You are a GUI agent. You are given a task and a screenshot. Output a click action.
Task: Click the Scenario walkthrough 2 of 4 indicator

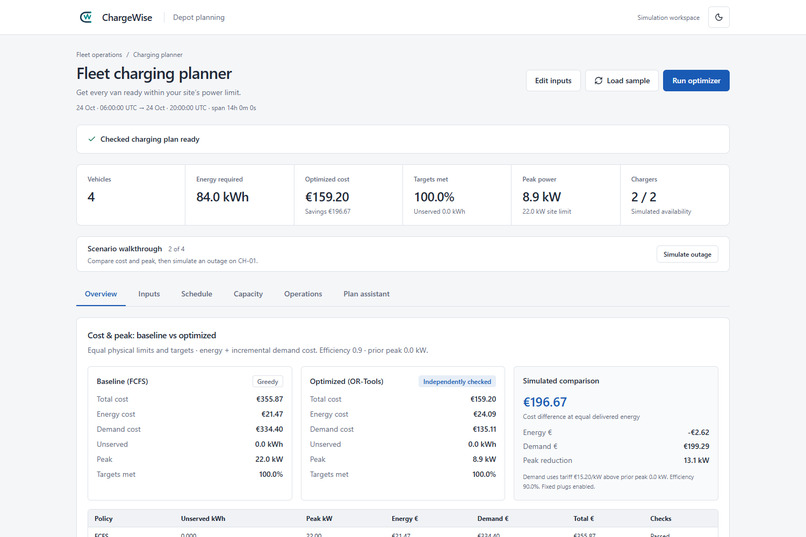click(x=176, y=249)
